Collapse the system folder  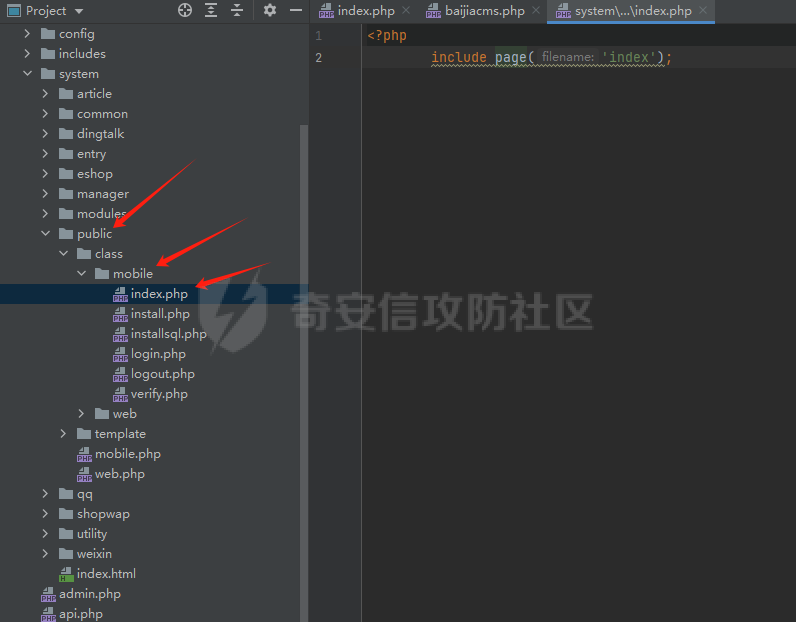27,74
